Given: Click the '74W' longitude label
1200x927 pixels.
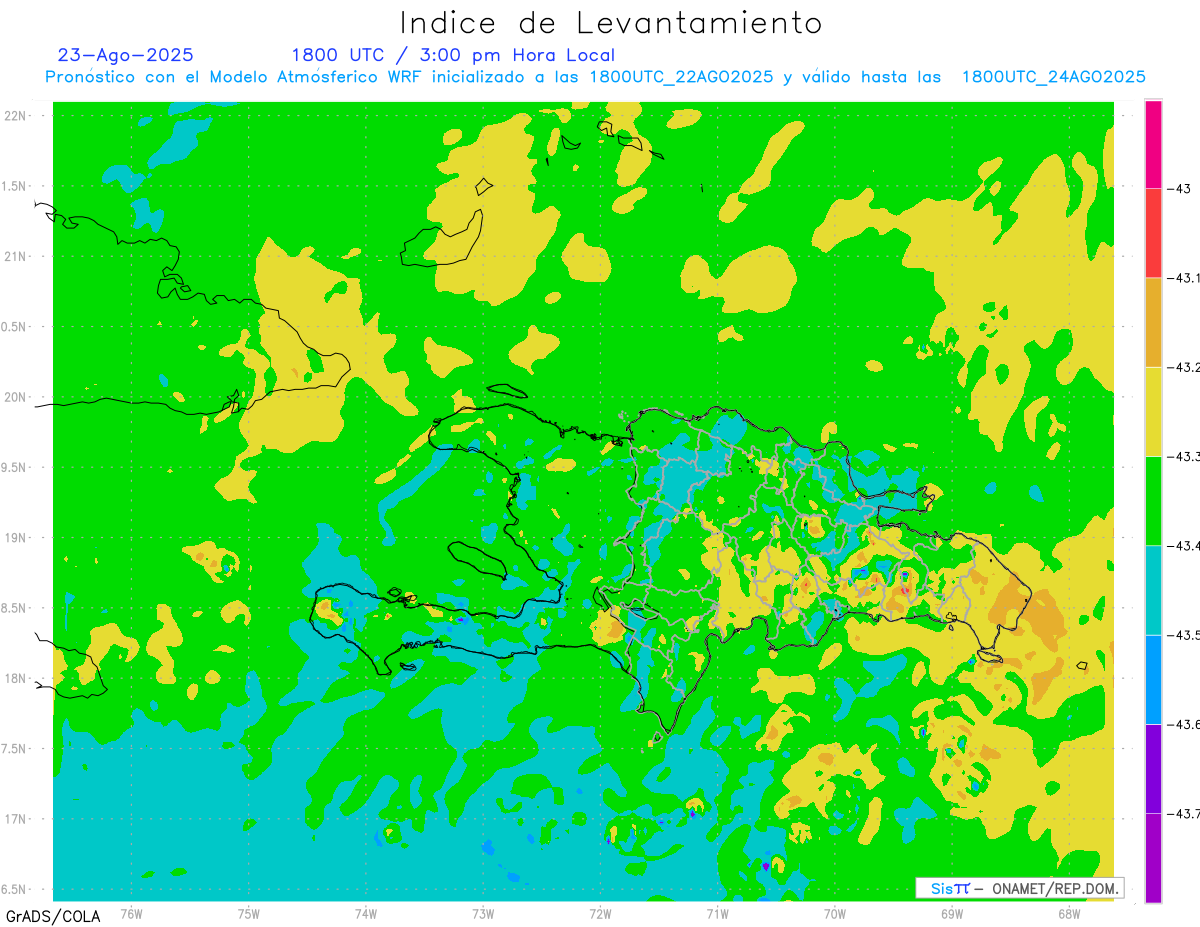Looking at the screenshot, I should point(366,913).
